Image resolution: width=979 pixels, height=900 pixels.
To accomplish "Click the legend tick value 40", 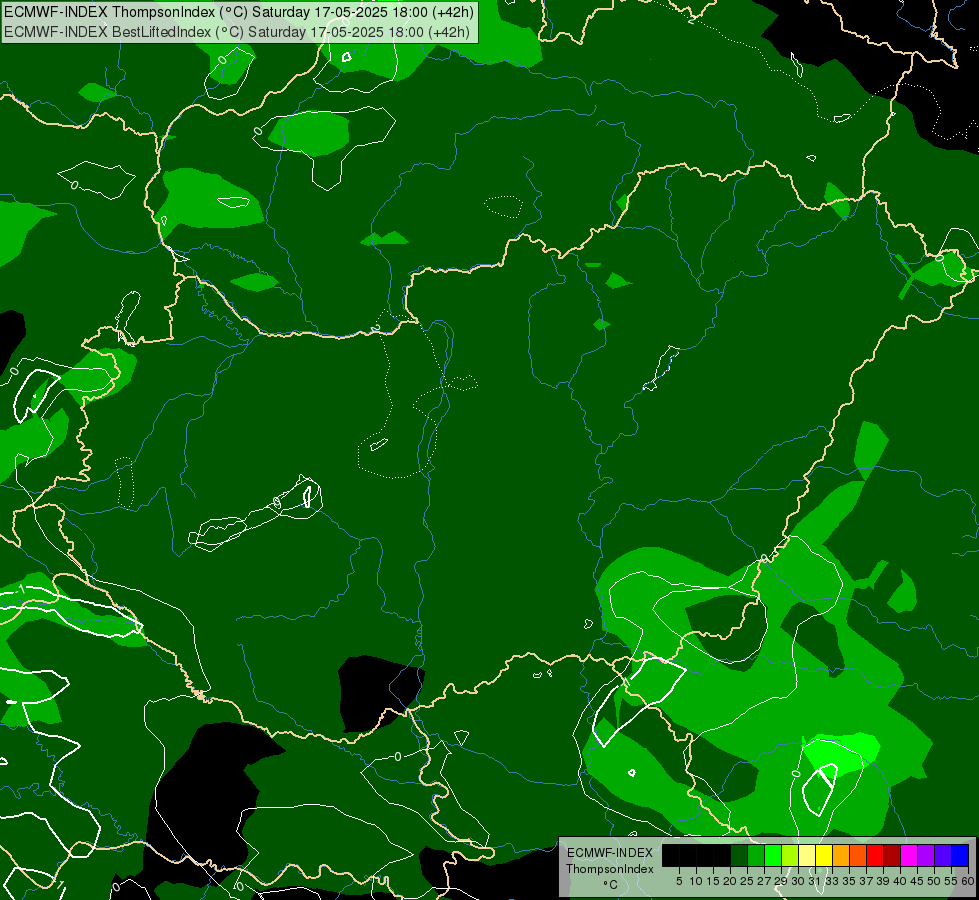I will [900, 881].
